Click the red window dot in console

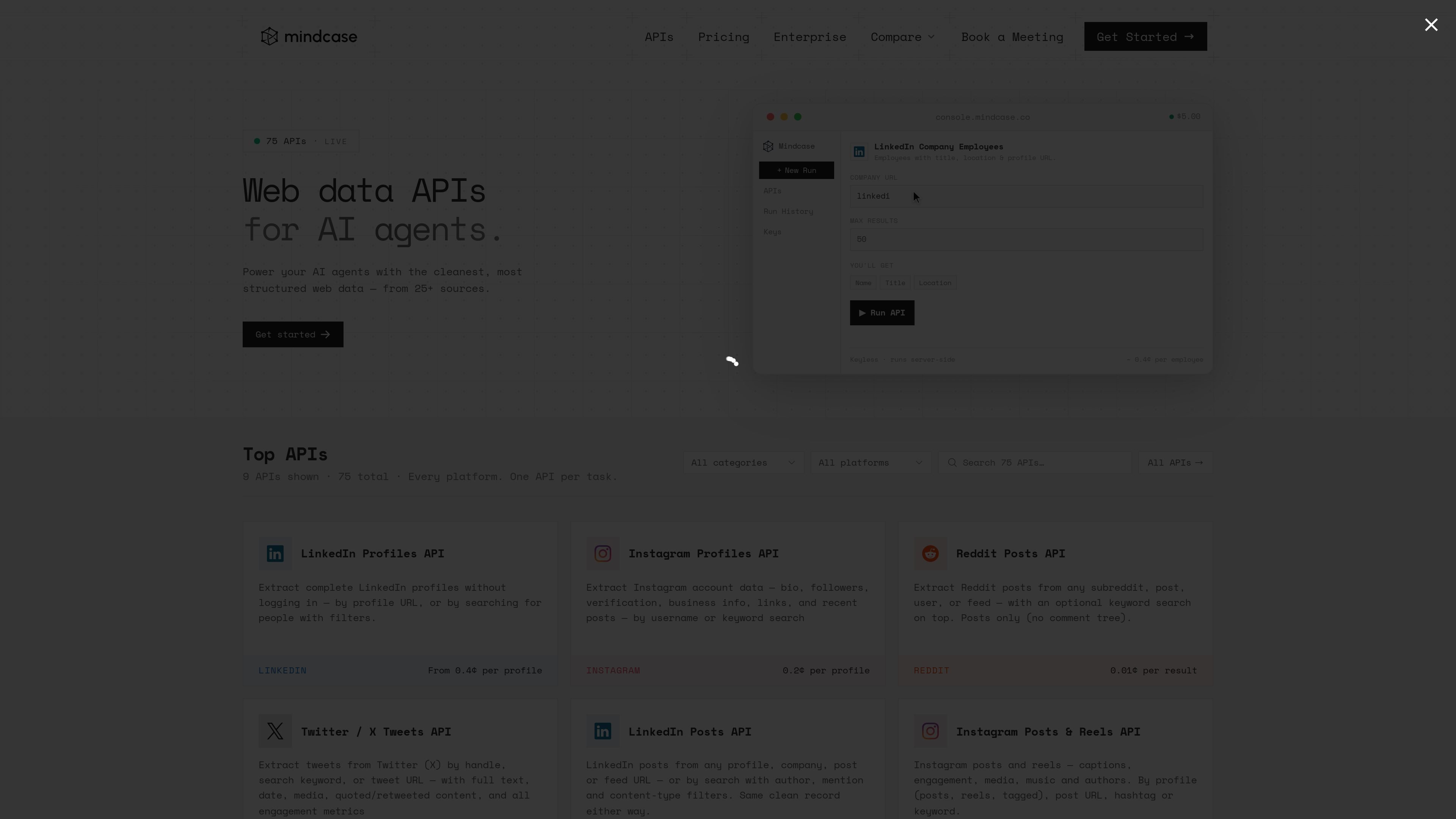770,117
